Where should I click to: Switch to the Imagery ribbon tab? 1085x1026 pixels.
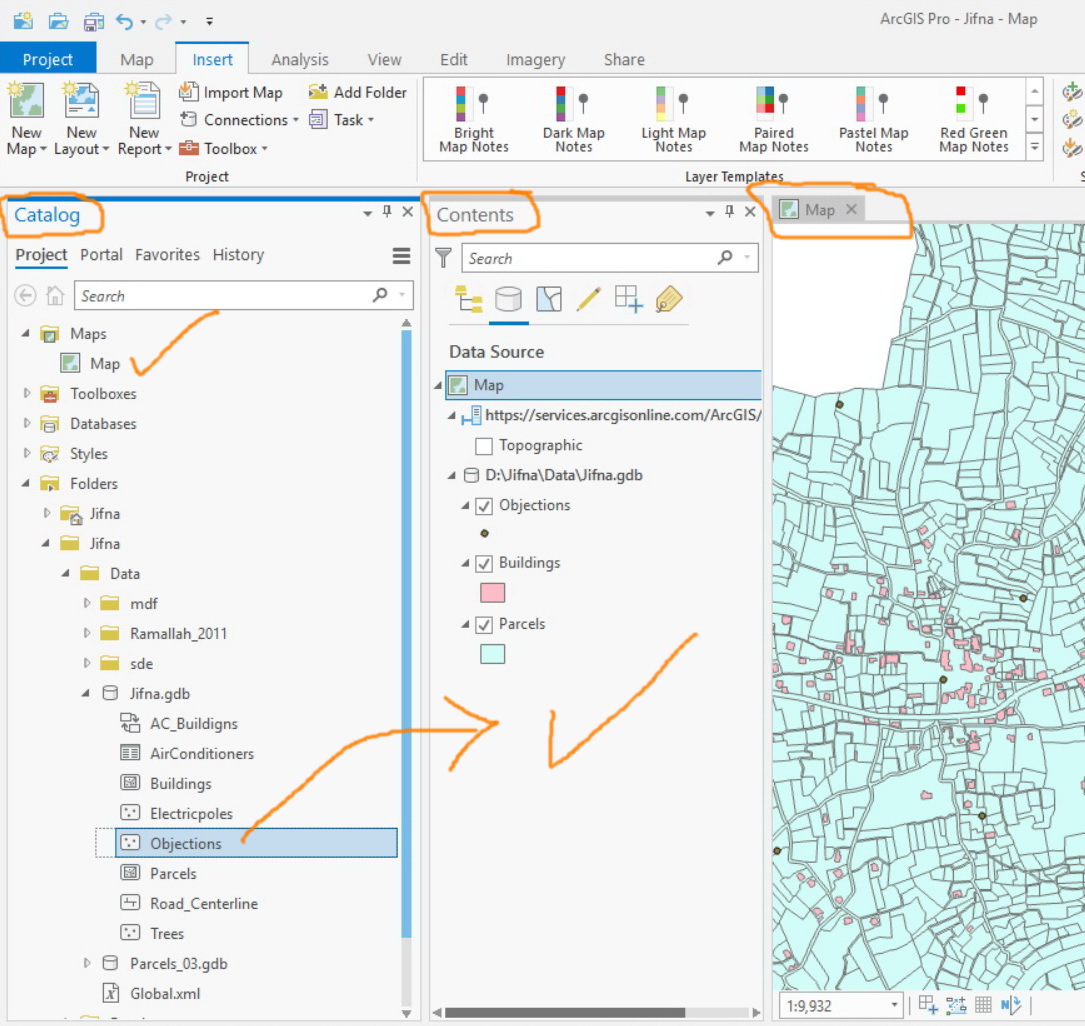(x=536, y=59)
